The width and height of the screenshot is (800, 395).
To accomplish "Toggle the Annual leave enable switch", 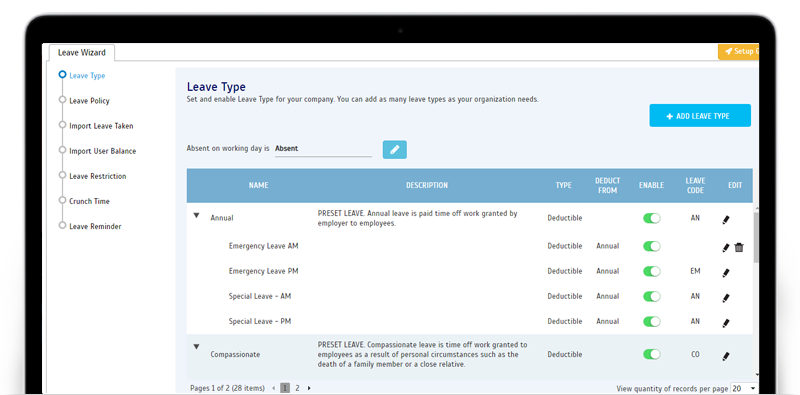I will [x=652, y=218].
